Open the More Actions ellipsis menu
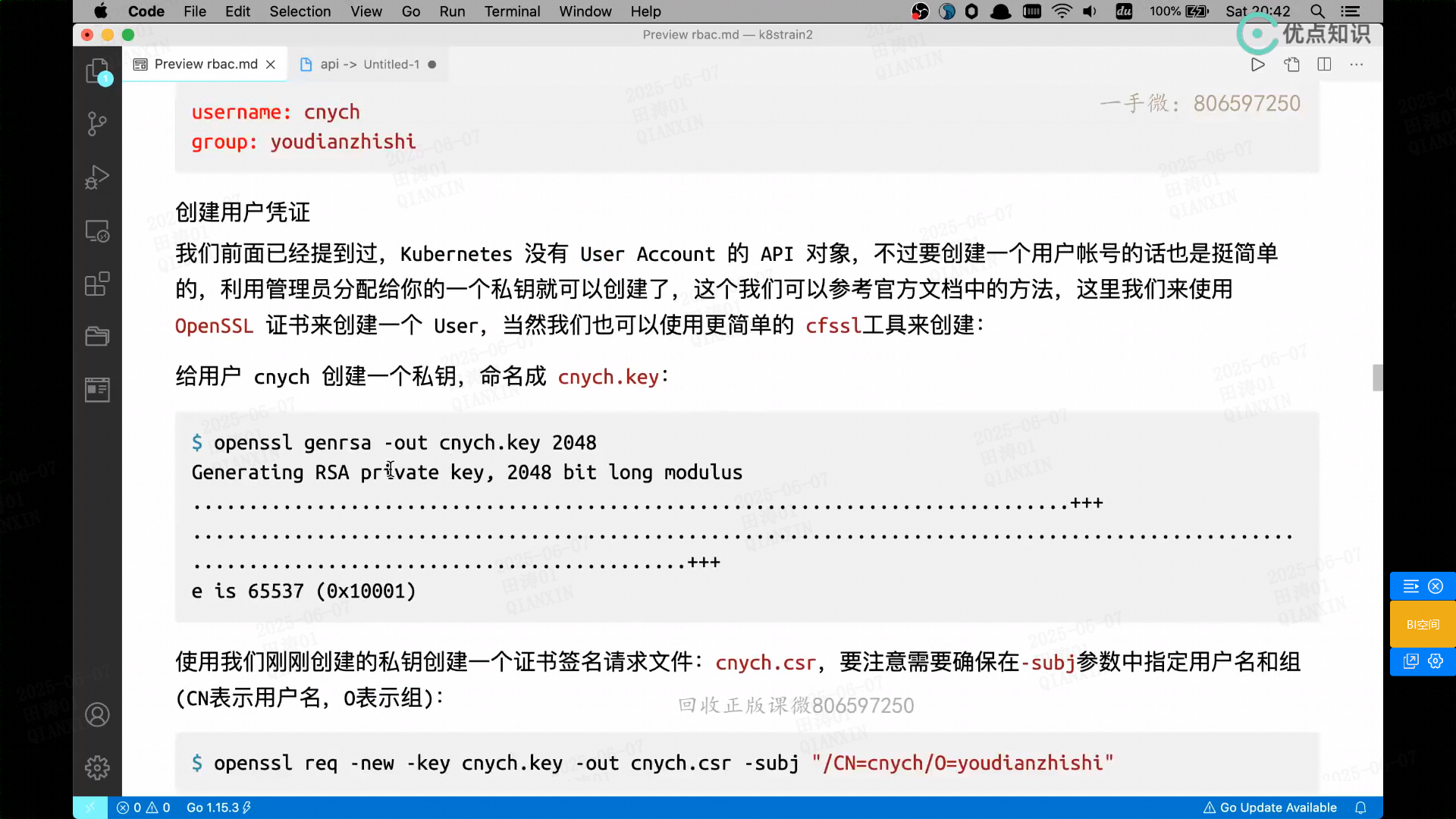The image size is (1456, 819). click(x=1357, y=64)
